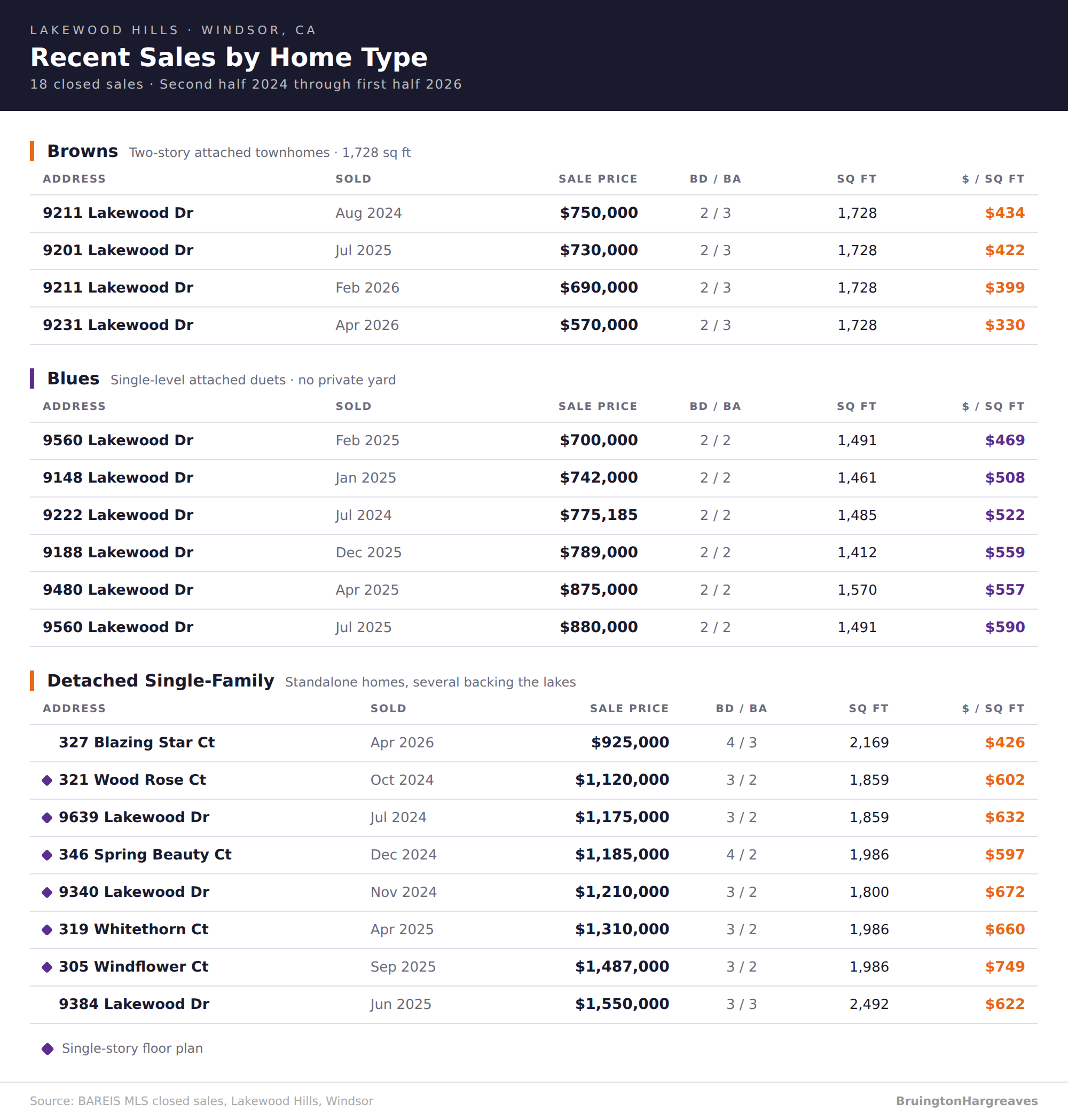
Task: Click the Single-story floor plan legend text
Action: tap(132, 1049)
